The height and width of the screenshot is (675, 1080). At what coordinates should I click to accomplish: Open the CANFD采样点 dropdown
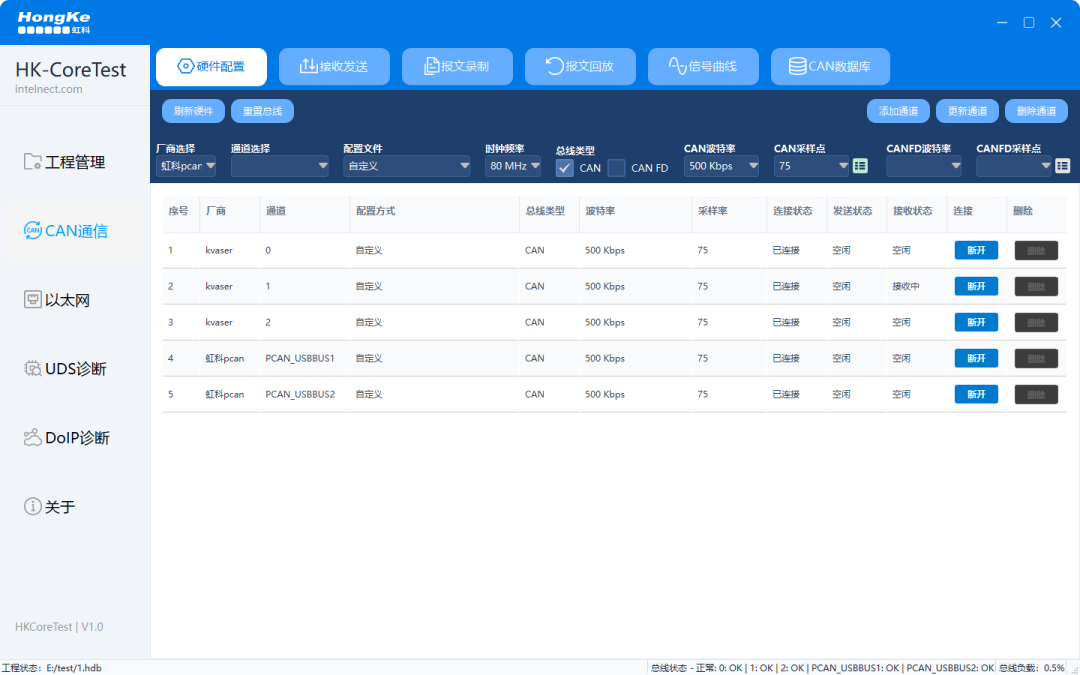[1014, 166]
